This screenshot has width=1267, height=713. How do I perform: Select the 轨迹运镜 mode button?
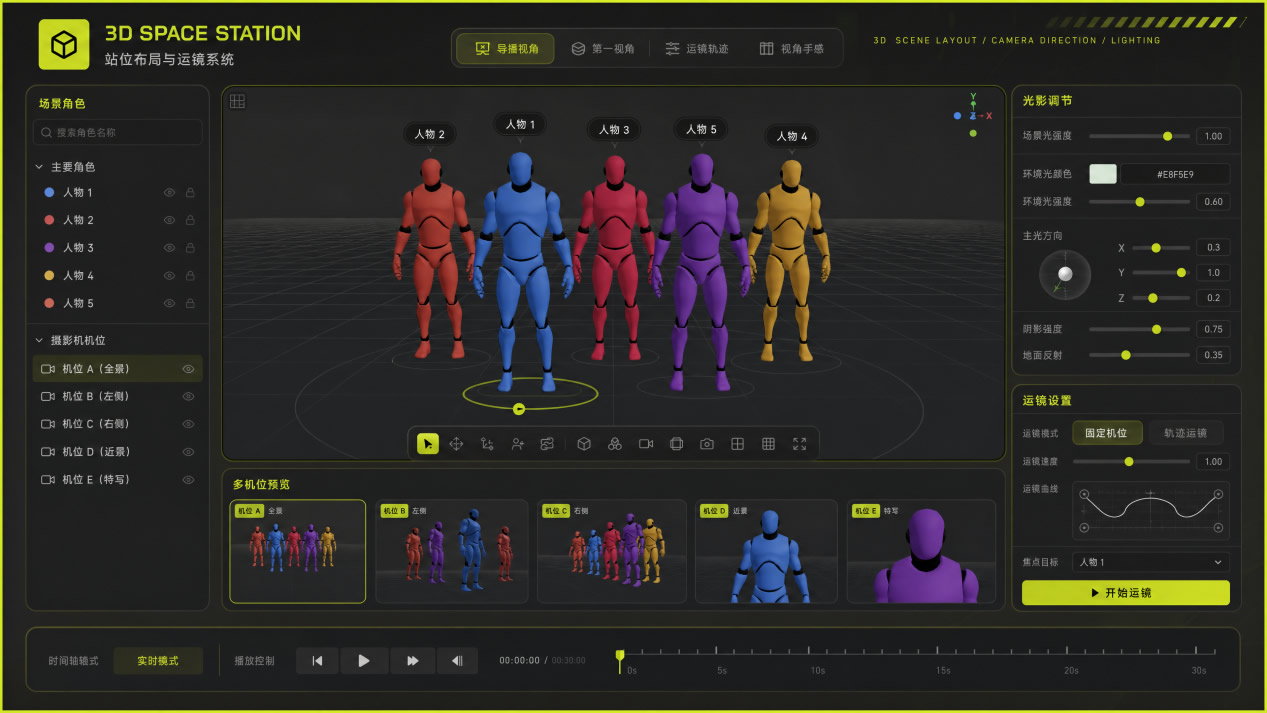[1185, 433]
